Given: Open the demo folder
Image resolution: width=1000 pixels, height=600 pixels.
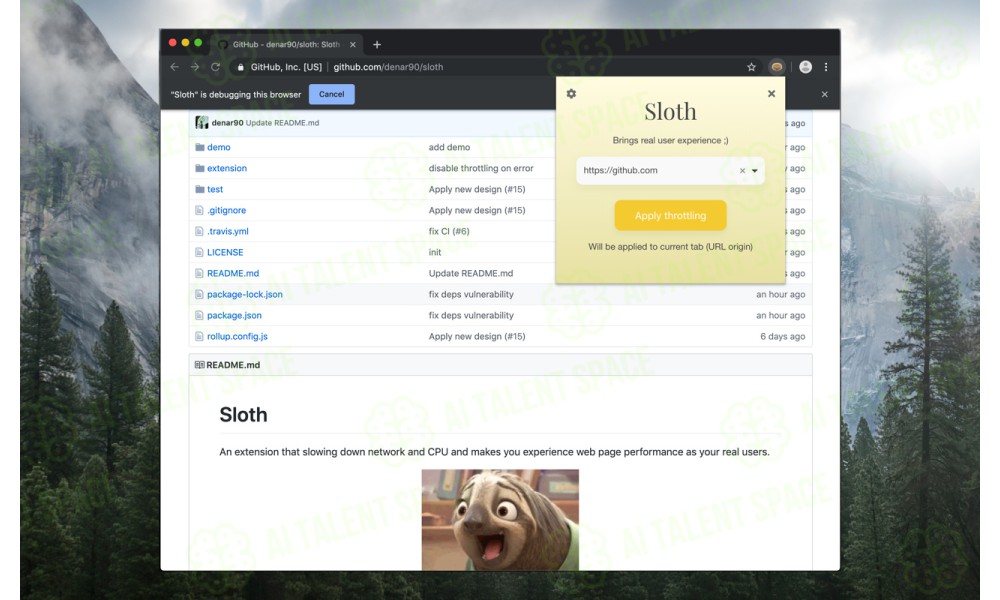Looking at the screenshot, I should 219,147.
